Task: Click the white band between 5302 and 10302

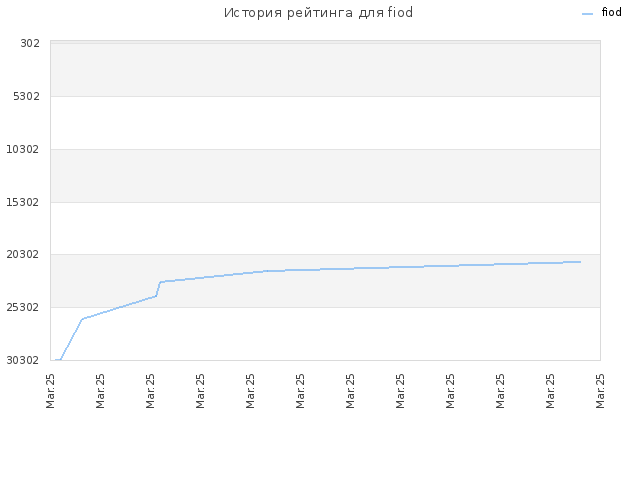Action: coord(325,123)
